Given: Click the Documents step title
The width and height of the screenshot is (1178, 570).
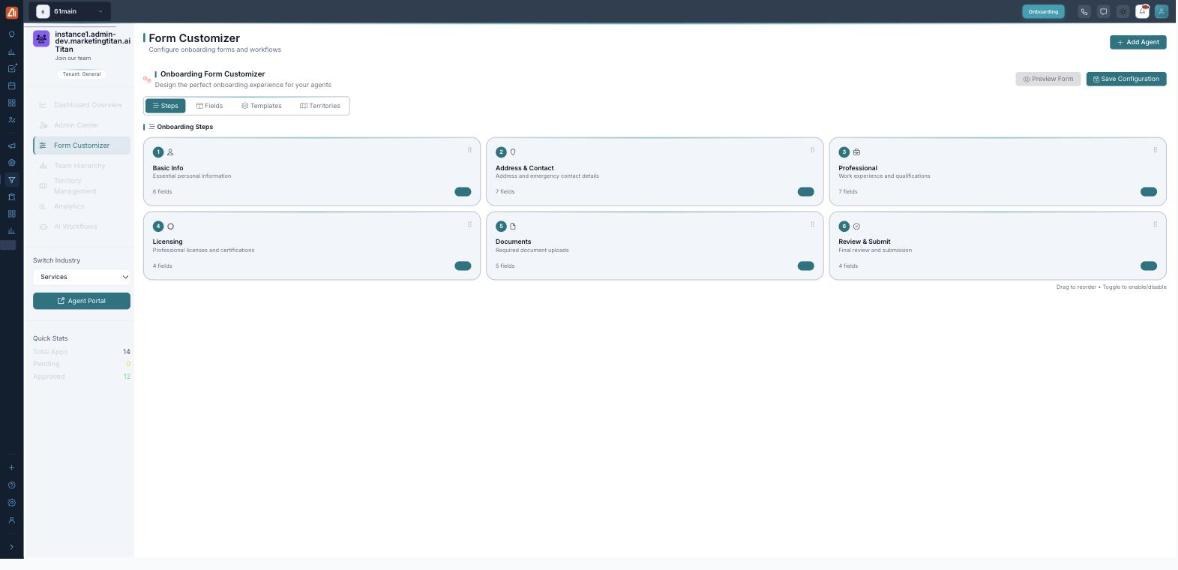Looking at the screenshot, I should point(513,242).
